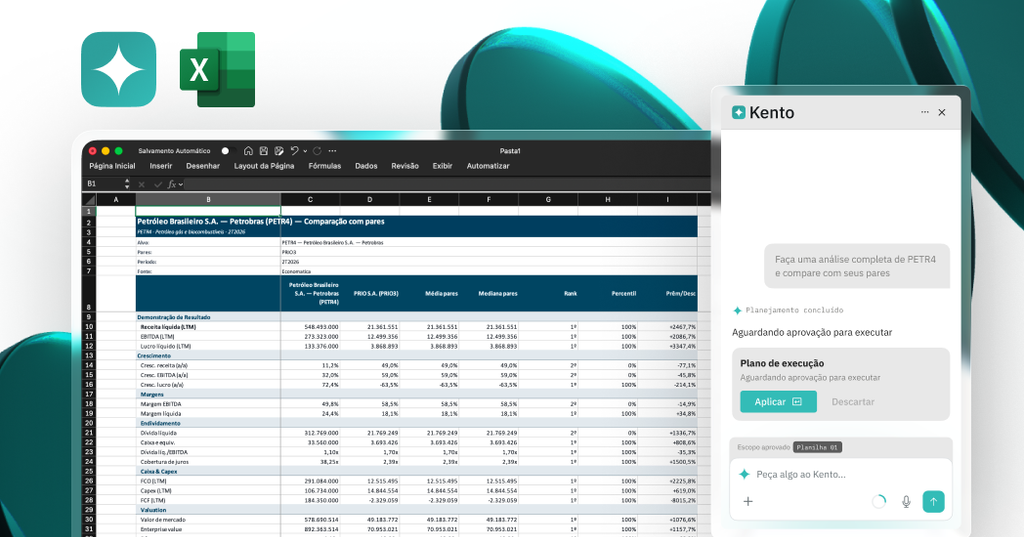Open the title bar three-dots overflow
Viewport: 1024px width, 537px height.
click(332, 151)
